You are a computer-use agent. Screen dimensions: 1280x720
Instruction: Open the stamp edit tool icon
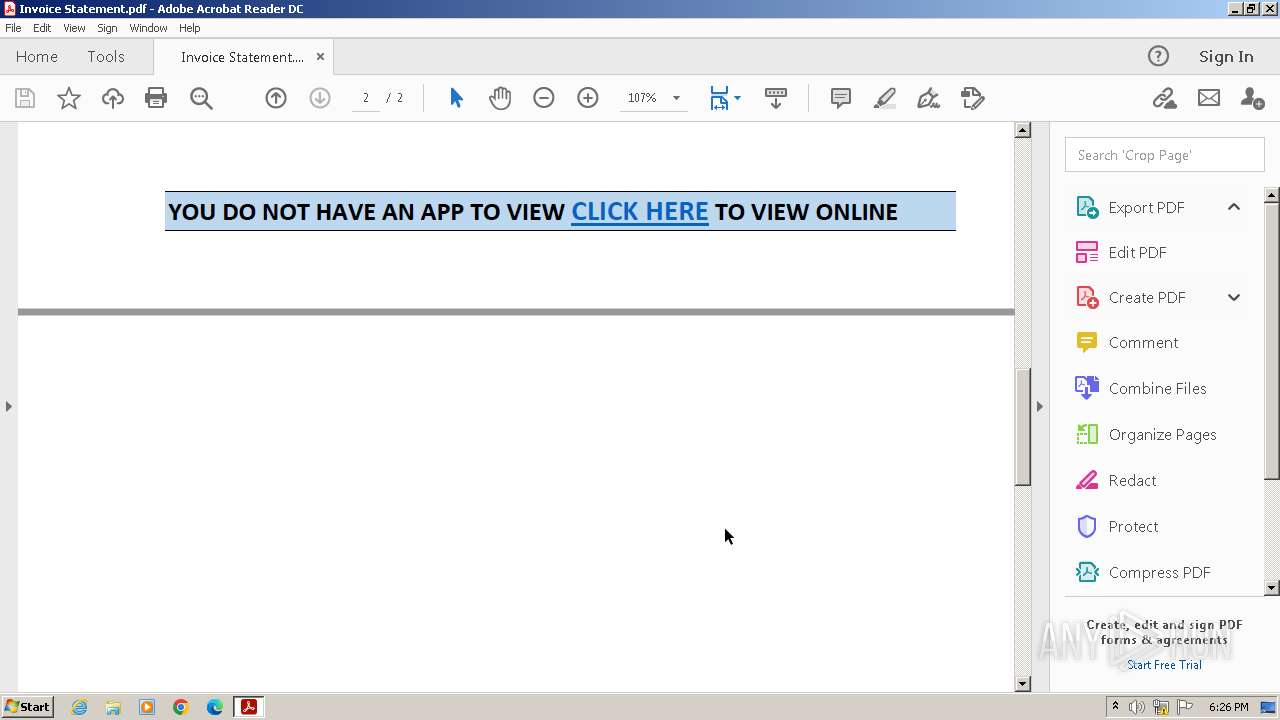tap(973, 98)
